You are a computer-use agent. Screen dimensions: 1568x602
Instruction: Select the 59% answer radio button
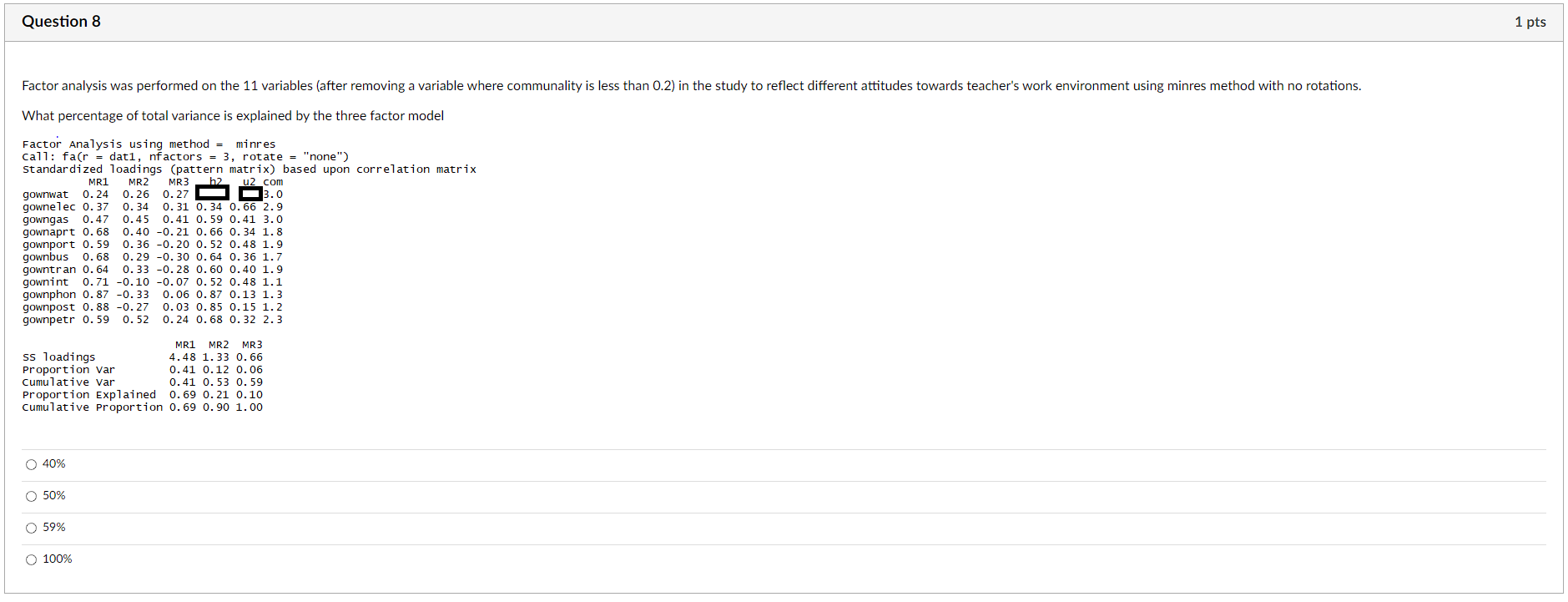click(31, 527)
